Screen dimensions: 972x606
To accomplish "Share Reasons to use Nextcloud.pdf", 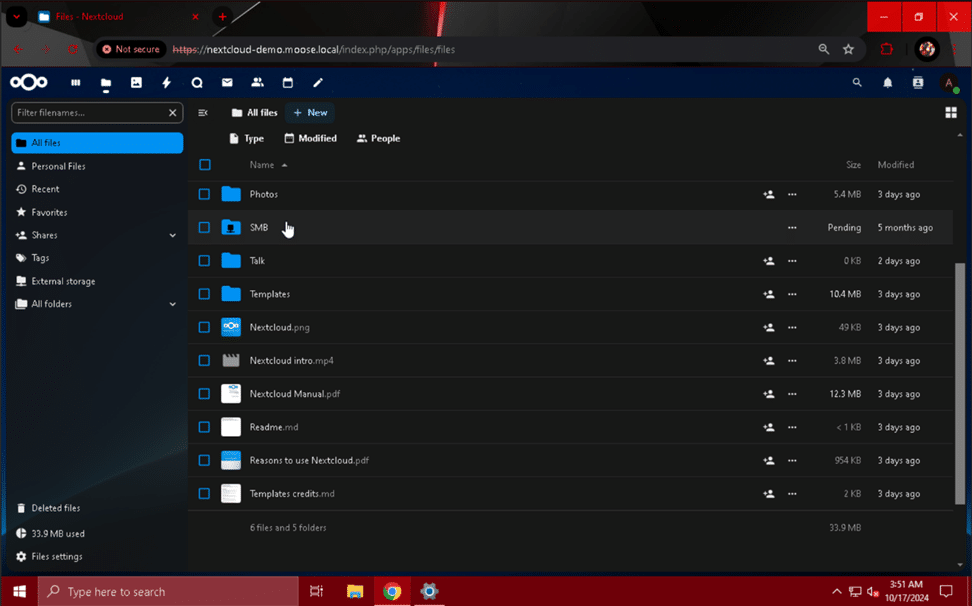I will point(769,460).
